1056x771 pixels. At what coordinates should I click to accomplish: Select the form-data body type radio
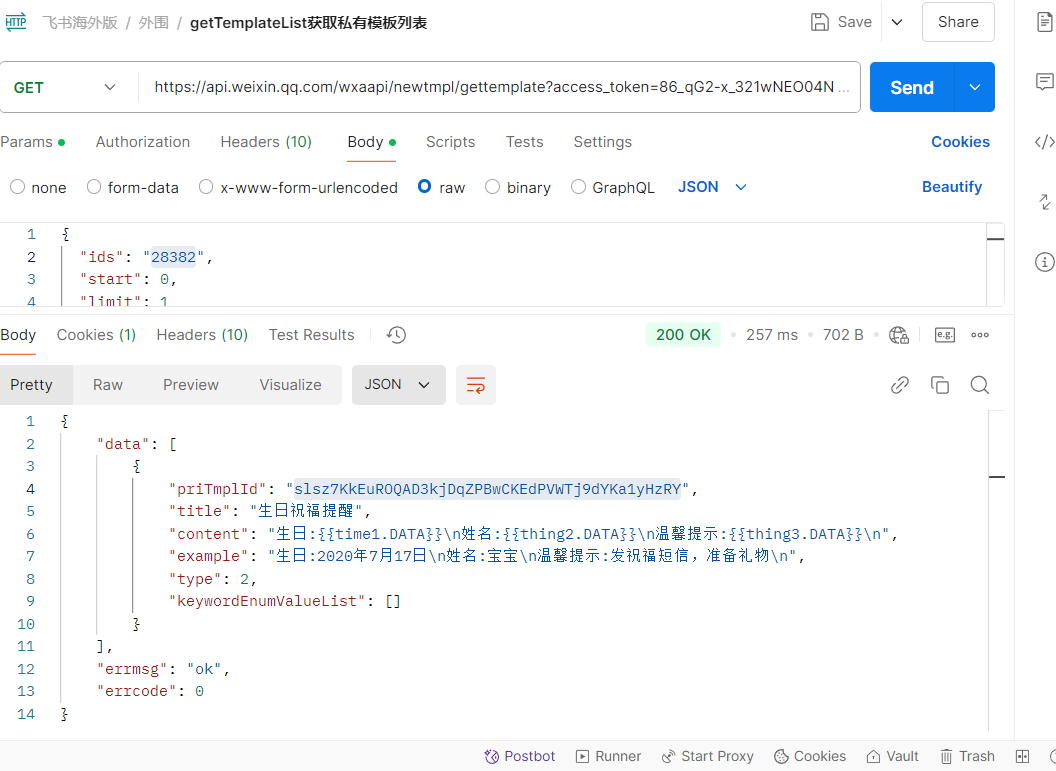click(x=94, y=187)
